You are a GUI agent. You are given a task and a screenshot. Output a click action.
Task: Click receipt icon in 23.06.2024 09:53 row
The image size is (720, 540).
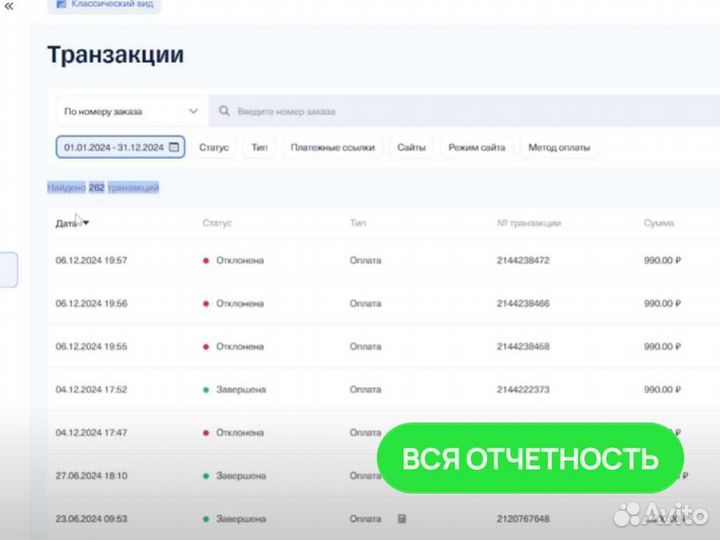(x=402, y=519)
